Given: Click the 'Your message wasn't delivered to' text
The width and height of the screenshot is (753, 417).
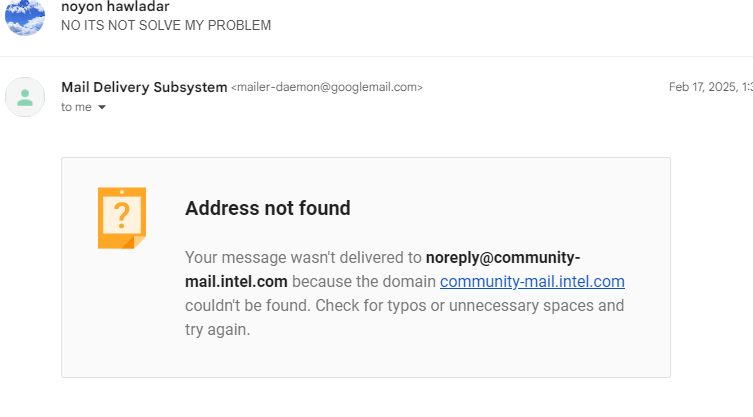Looking at the screenshot, I should (304, 257).
